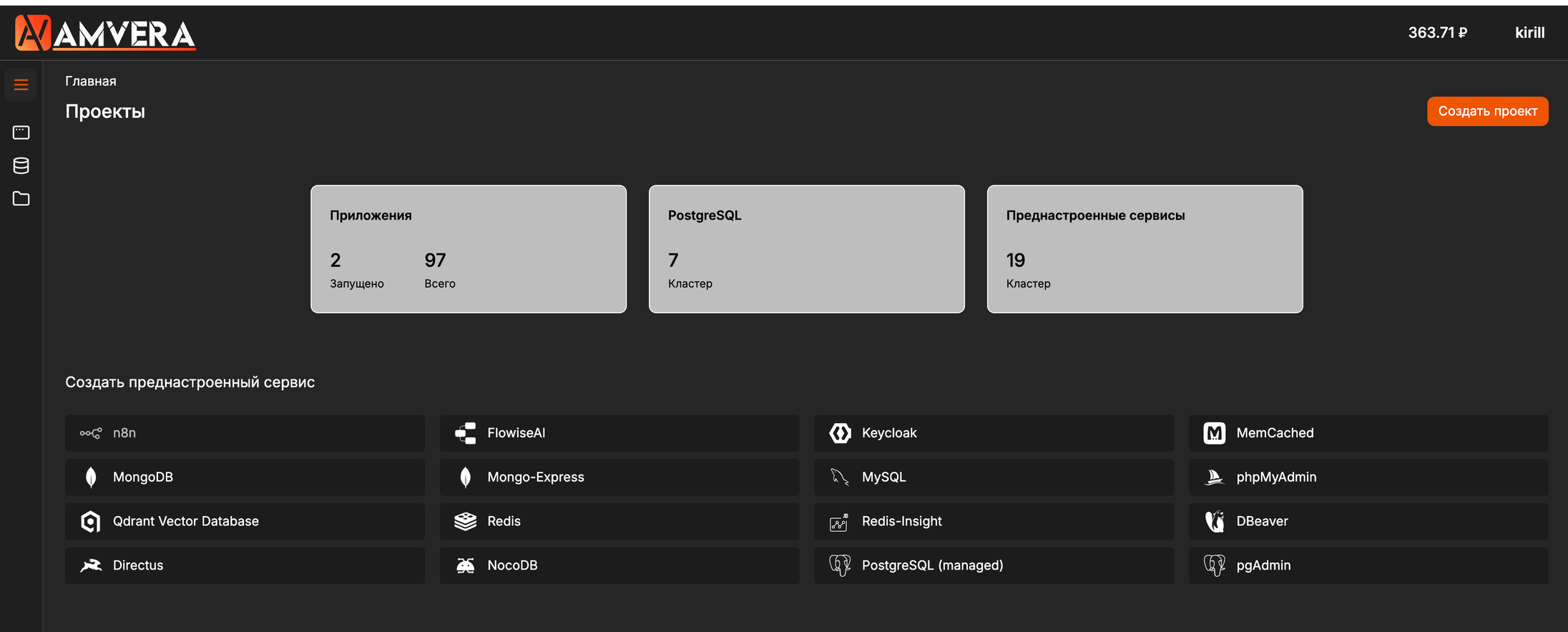Open the folder icon in sidebar

coord(21,198)
